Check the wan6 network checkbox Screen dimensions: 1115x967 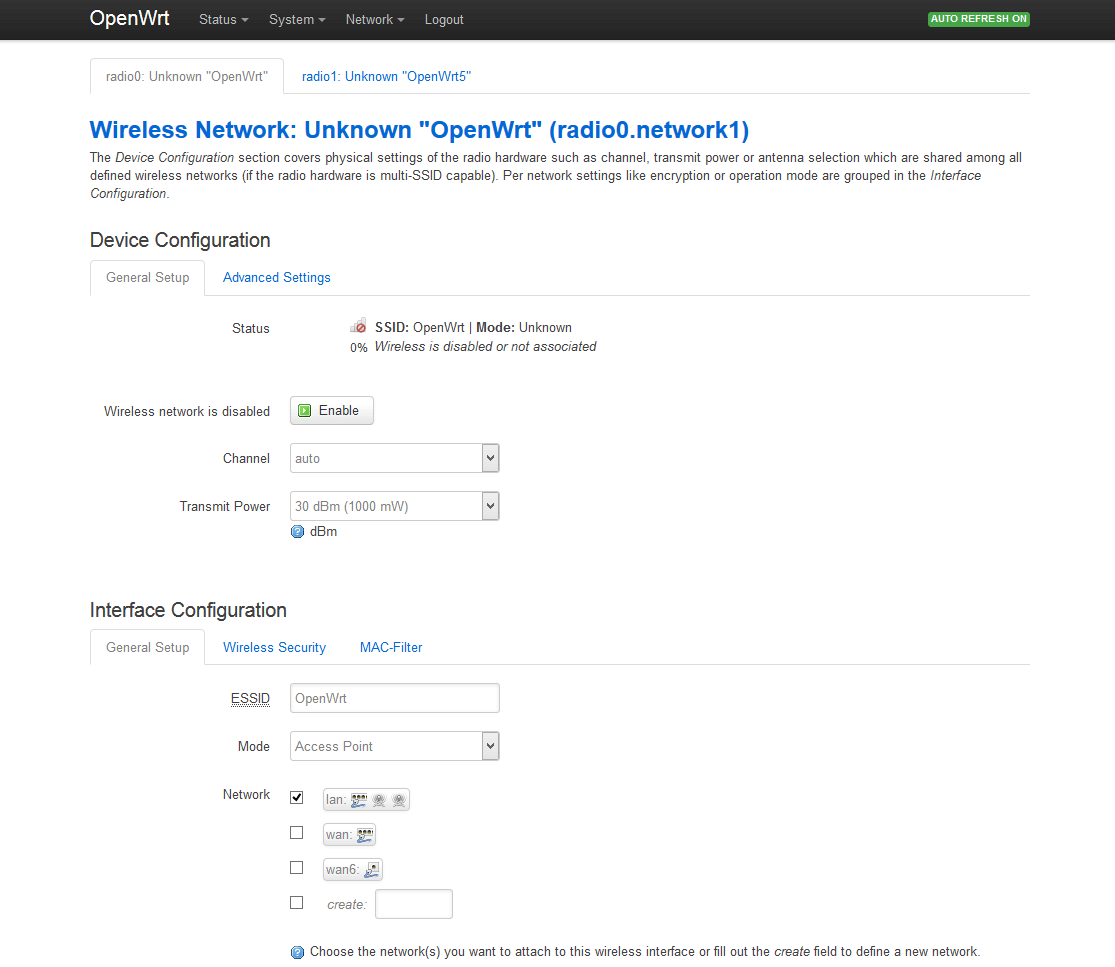pos(296,868)
